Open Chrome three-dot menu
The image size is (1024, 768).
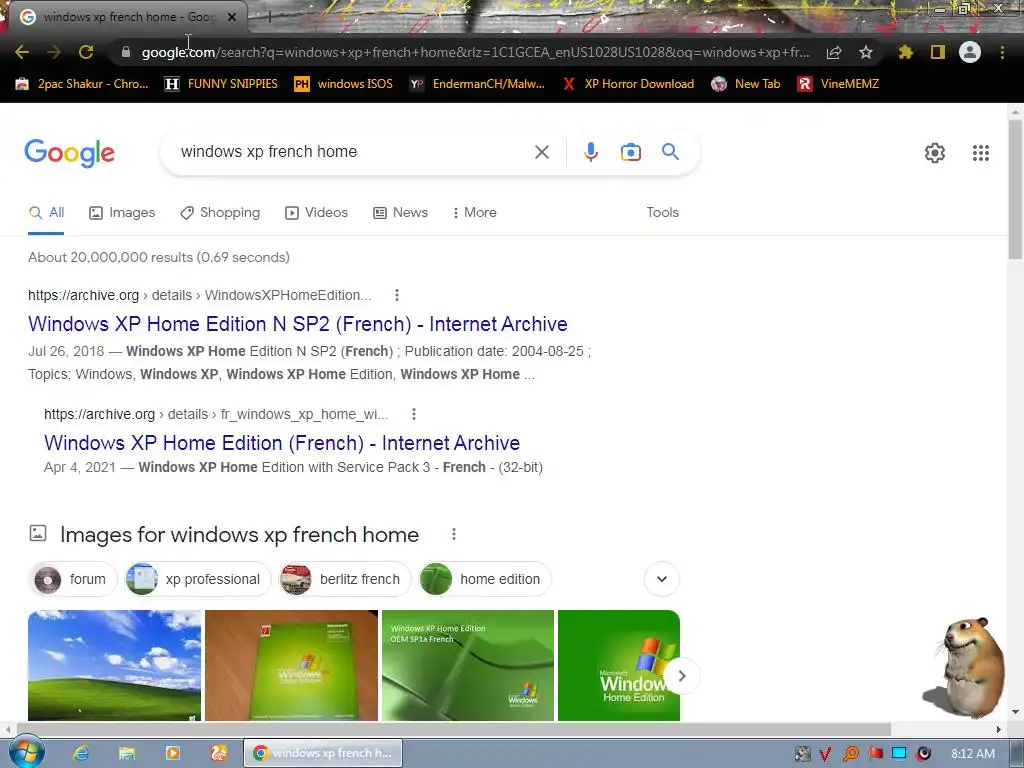(x=1002, y=52)
